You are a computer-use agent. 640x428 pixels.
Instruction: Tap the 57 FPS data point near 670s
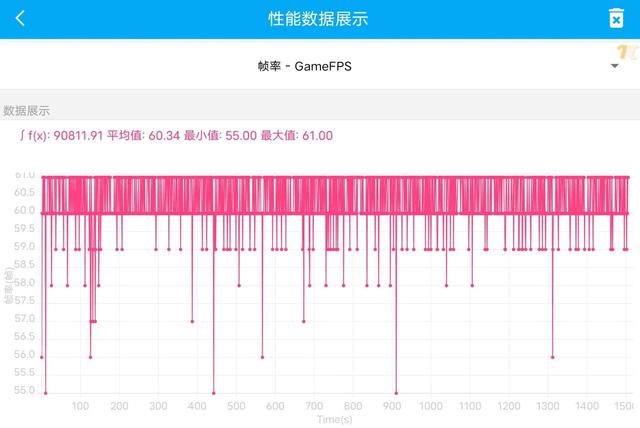point(304,321)
